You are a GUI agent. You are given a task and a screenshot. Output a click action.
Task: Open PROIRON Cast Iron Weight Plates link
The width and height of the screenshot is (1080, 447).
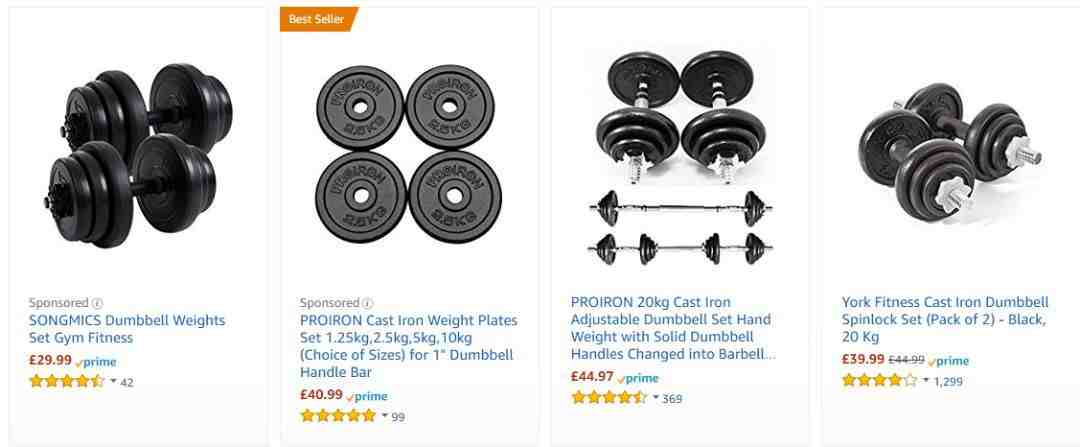(x=408, y=346)
